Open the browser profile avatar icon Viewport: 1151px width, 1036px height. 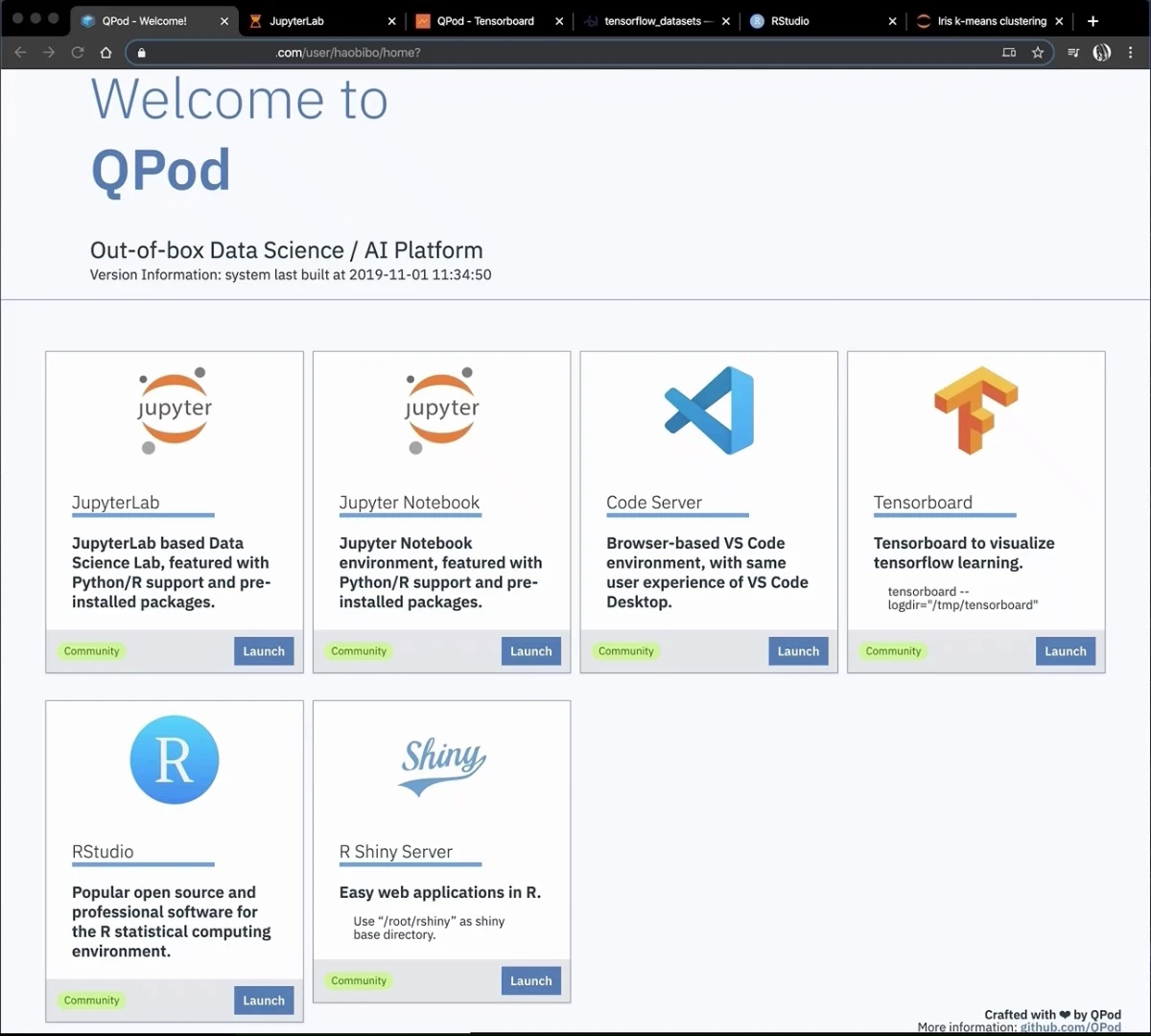(1102, 53)
